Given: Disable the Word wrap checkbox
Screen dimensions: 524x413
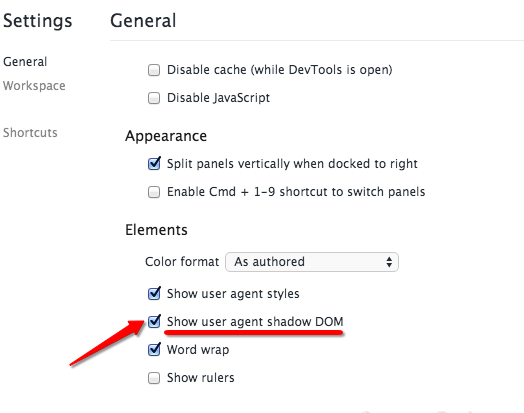Looking at the screenshot, I should 154,350.
